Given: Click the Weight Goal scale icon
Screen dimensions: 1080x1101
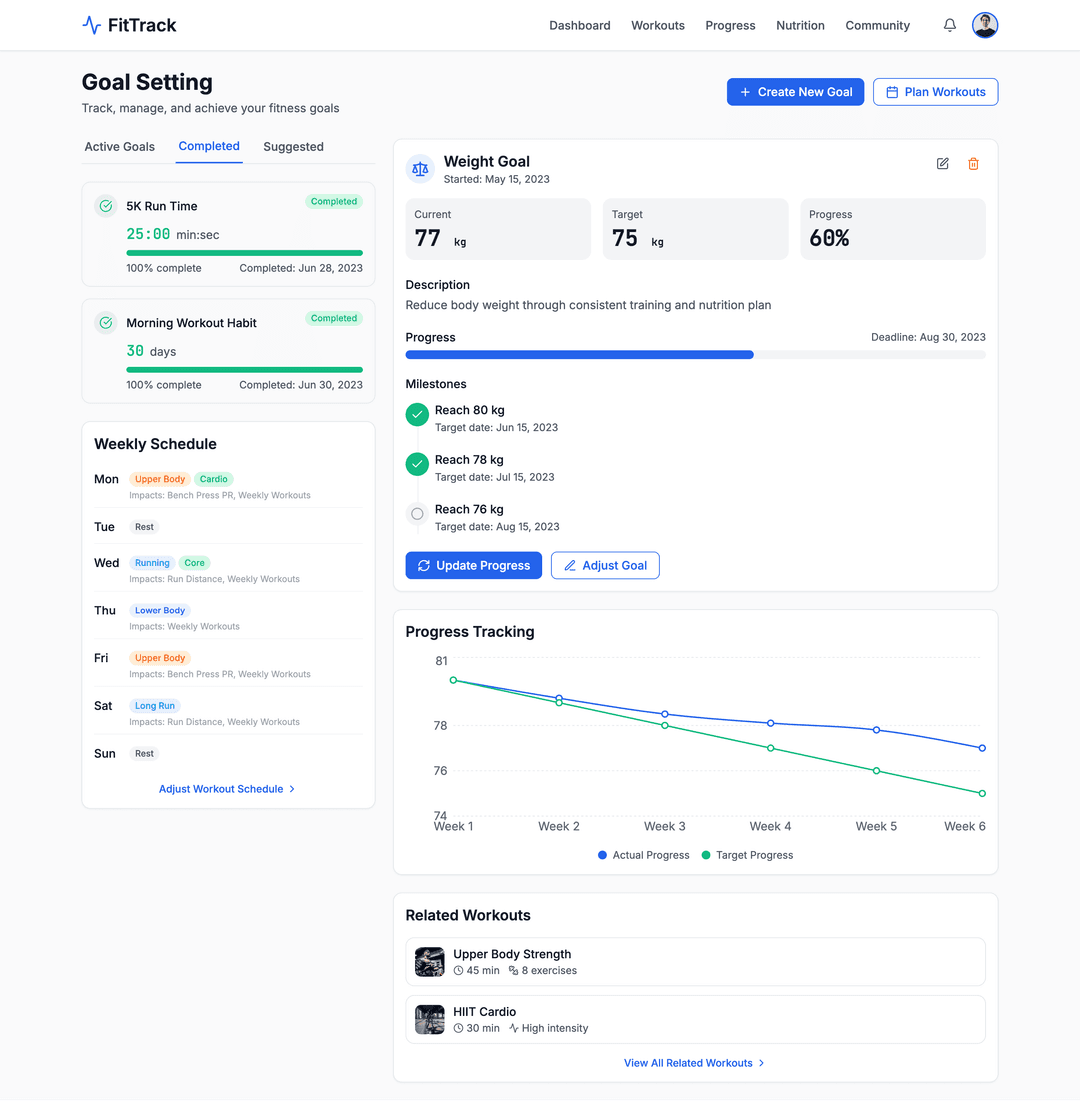Looking at the screenshot, I should tap(420, 169).
